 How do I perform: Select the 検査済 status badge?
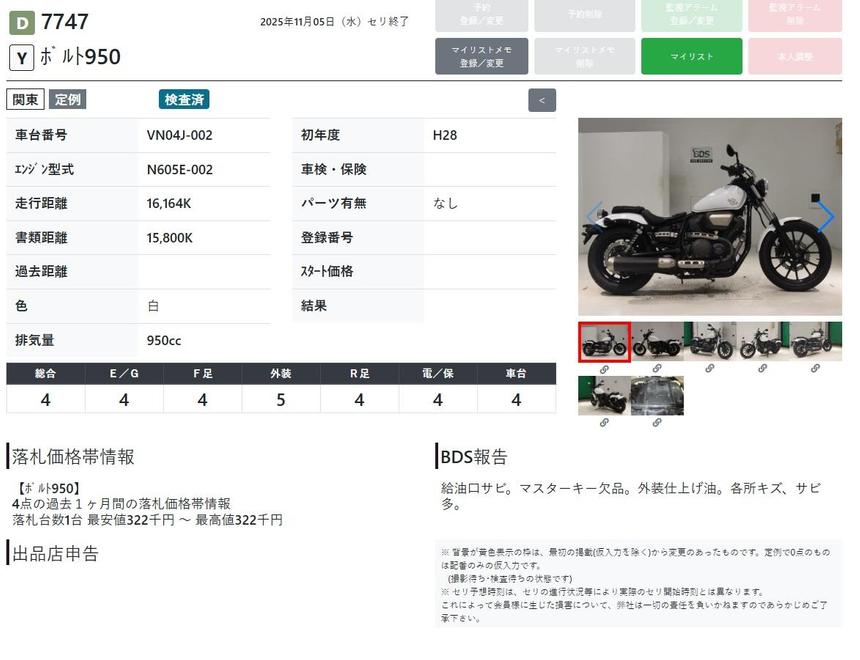tap(184, 100)
